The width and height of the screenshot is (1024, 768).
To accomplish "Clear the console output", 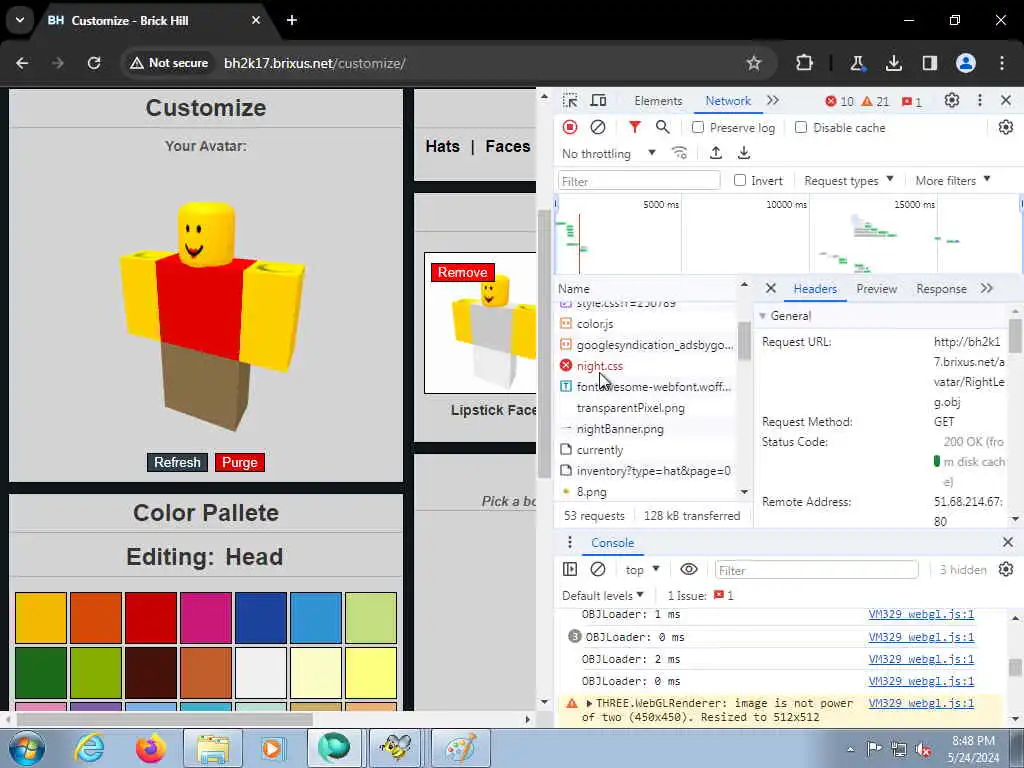I will click(x=598, y=569).
